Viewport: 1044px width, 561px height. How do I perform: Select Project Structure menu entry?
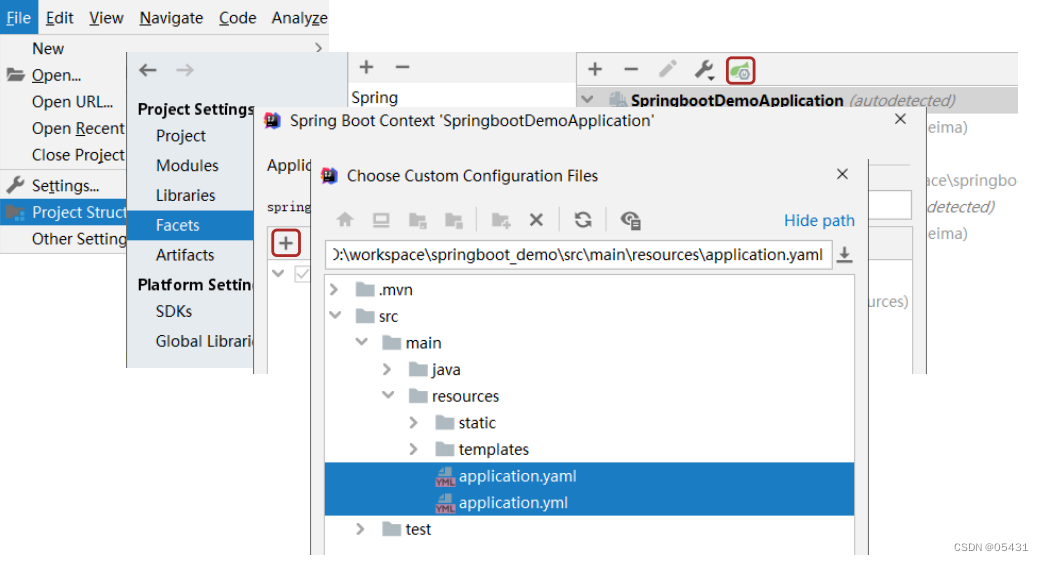pyautogui.click(x=63, y=212)
